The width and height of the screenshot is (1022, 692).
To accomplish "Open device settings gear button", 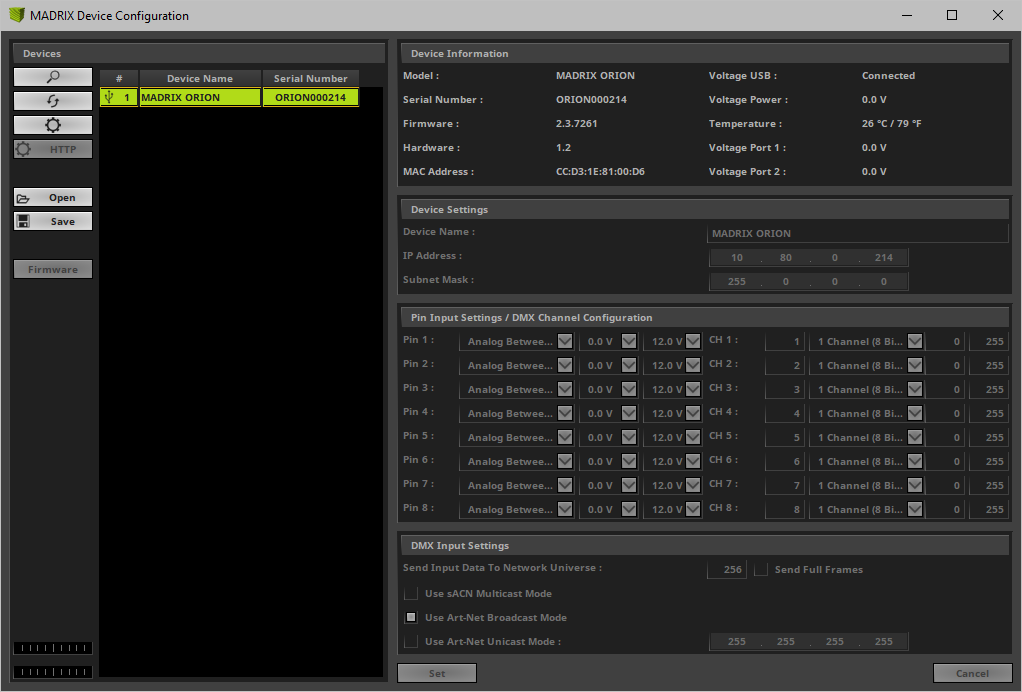I will 53,125.
